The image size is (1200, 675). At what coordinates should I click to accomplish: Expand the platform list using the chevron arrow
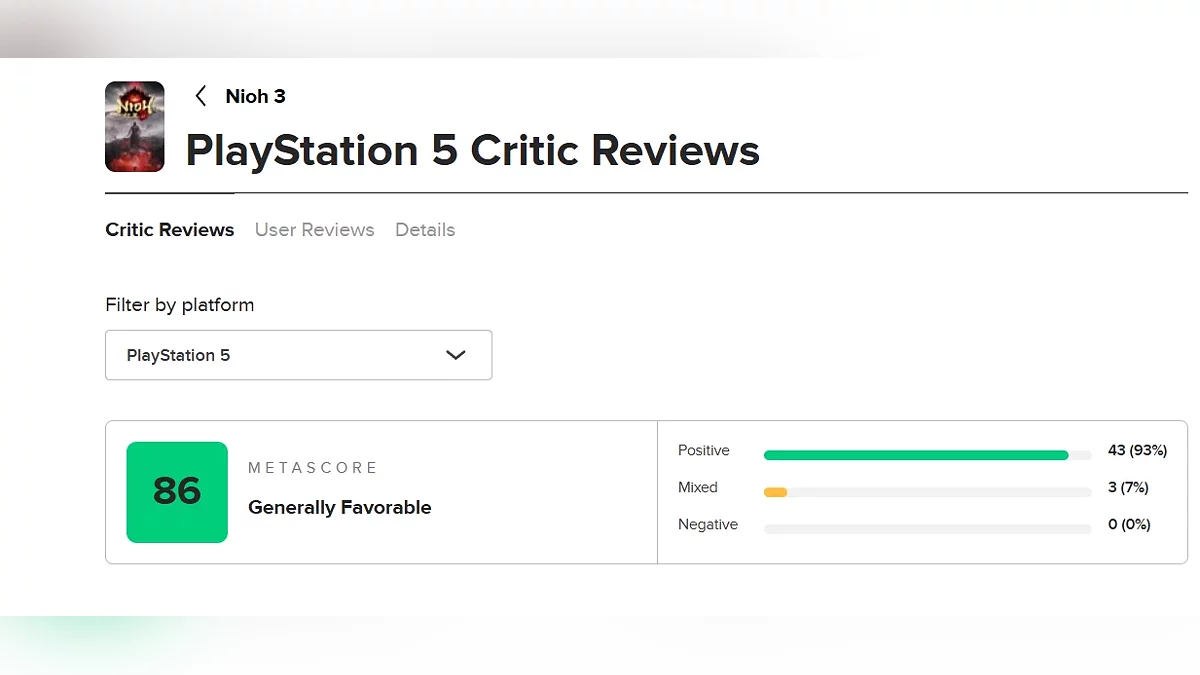click(456, 355)
